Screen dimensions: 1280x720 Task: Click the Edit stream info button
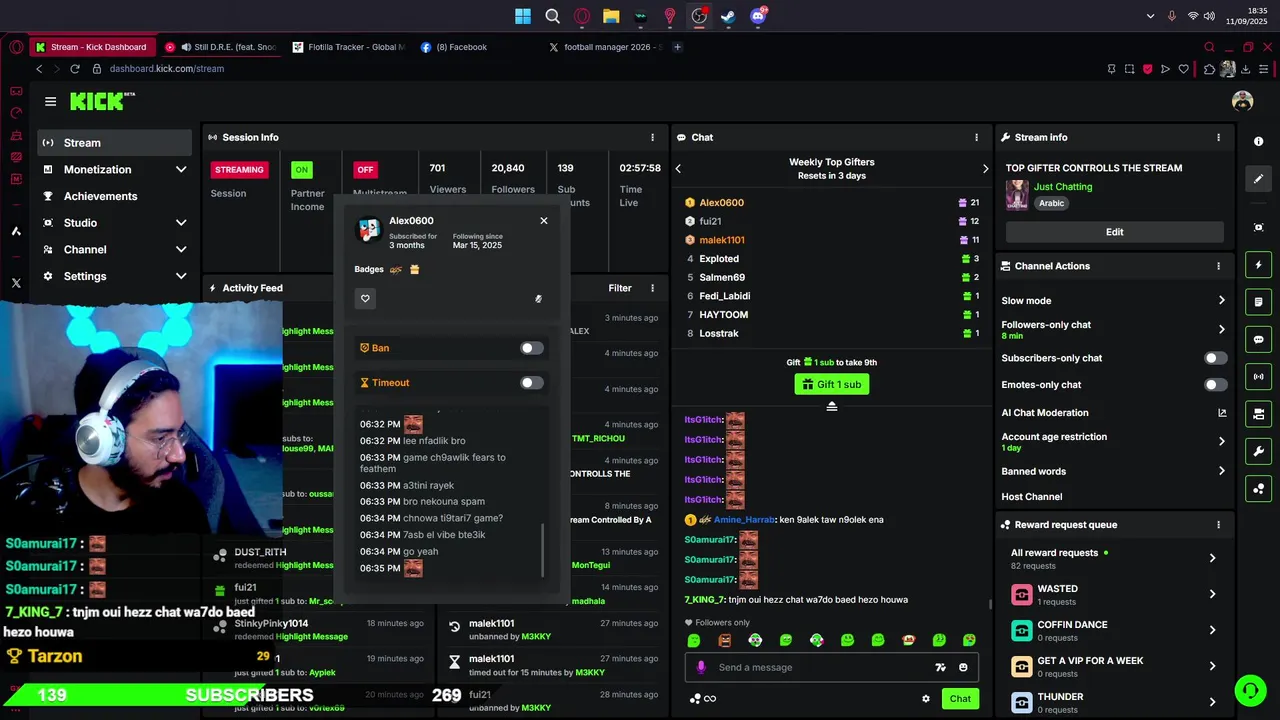(x=1114, y=232)
